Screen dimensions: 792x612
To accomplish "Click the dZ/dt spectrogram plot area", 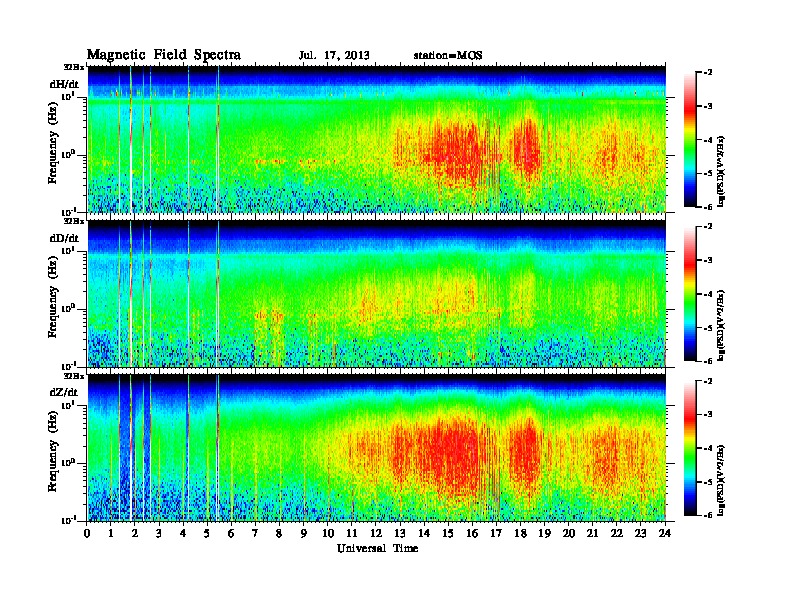I will click(x=377, y=447).
